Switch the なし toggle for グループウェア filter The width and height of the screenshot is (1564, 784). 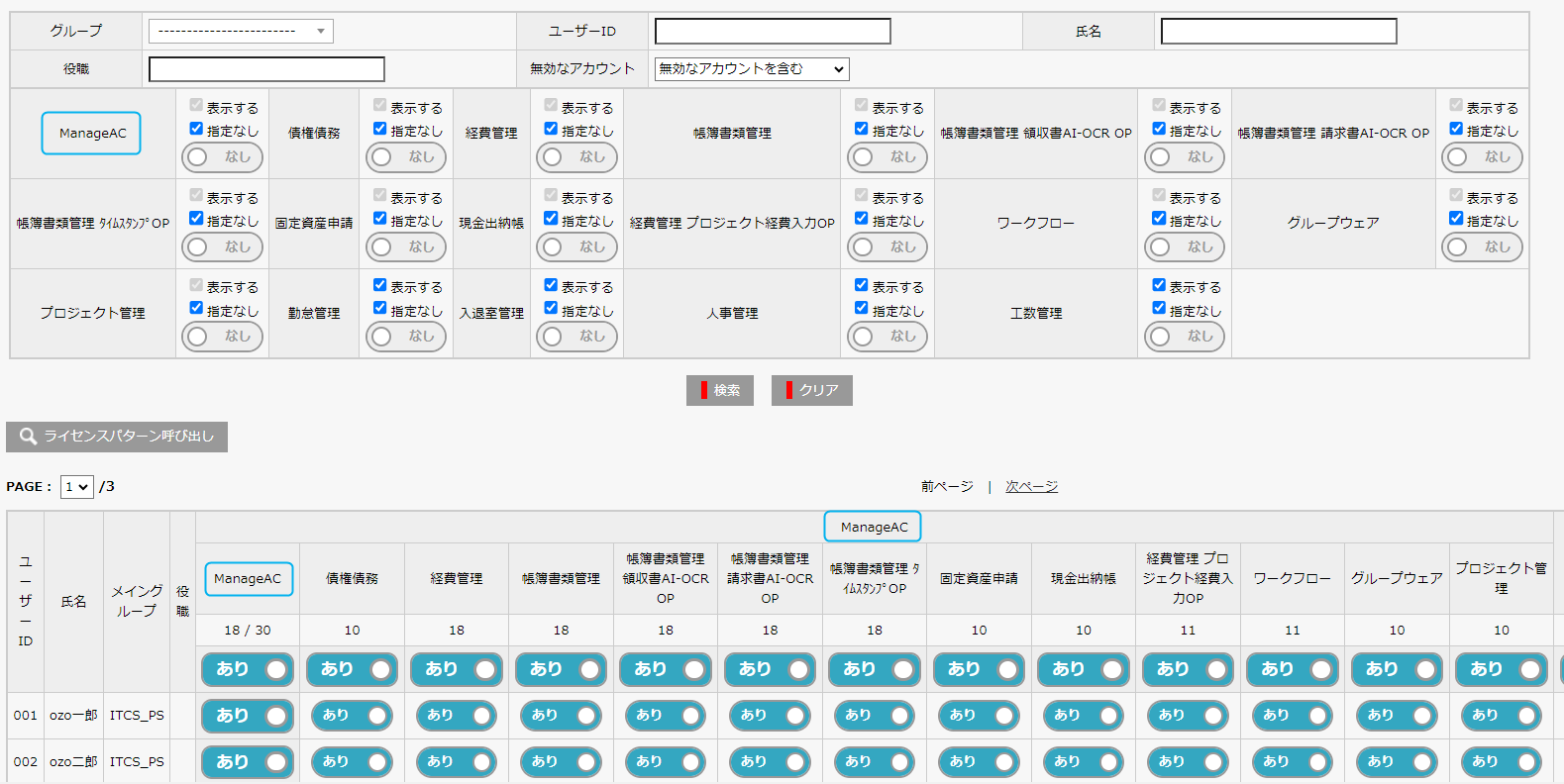(1482, 247)
